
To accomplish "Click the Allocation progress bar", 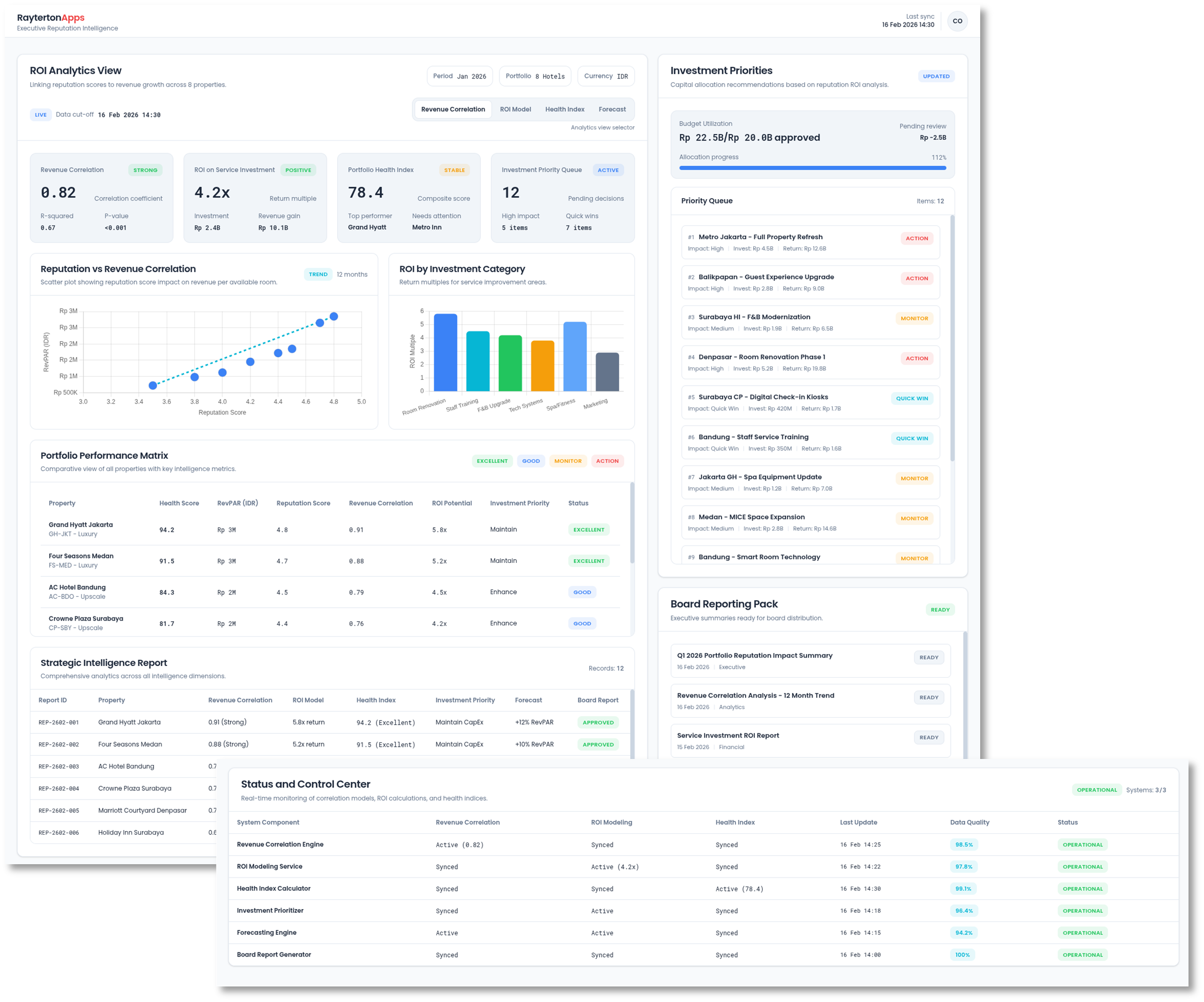I will click(x=812, y=168).
